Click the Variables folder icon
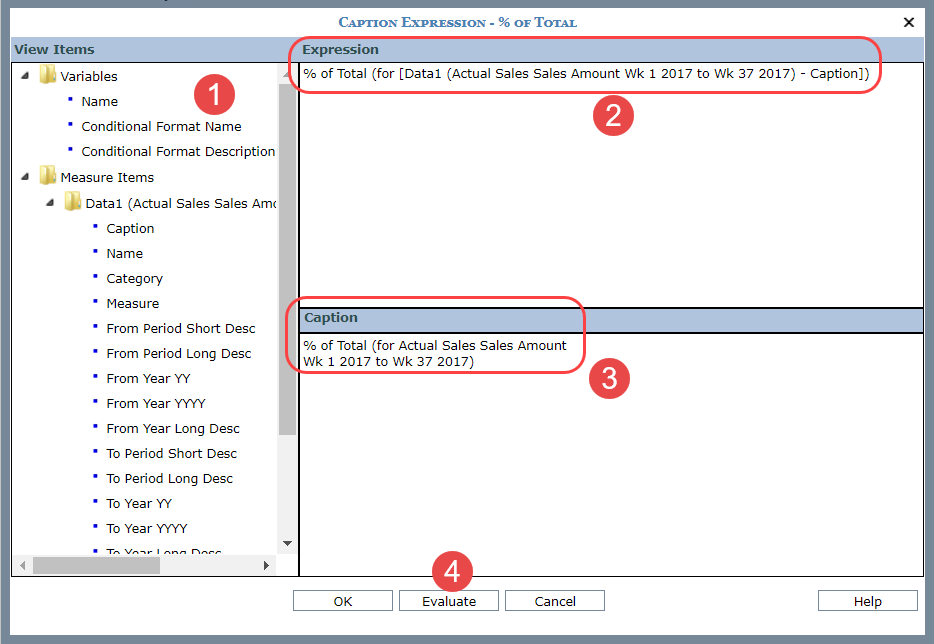Image resolution: width=934 pixels, height=644 pixels. [47, 76]
